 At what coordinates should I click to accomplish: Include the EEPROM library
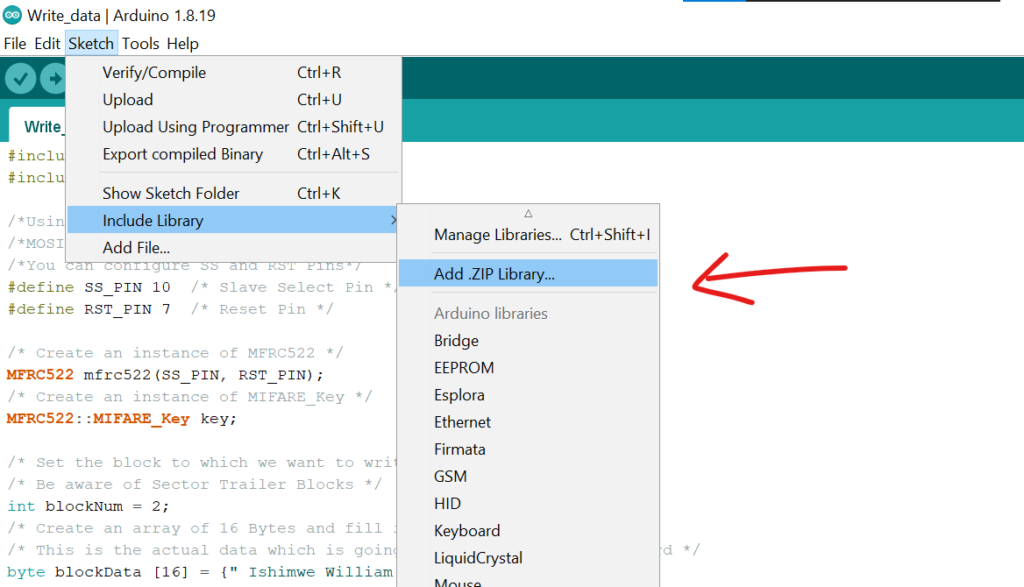[464, 368]
